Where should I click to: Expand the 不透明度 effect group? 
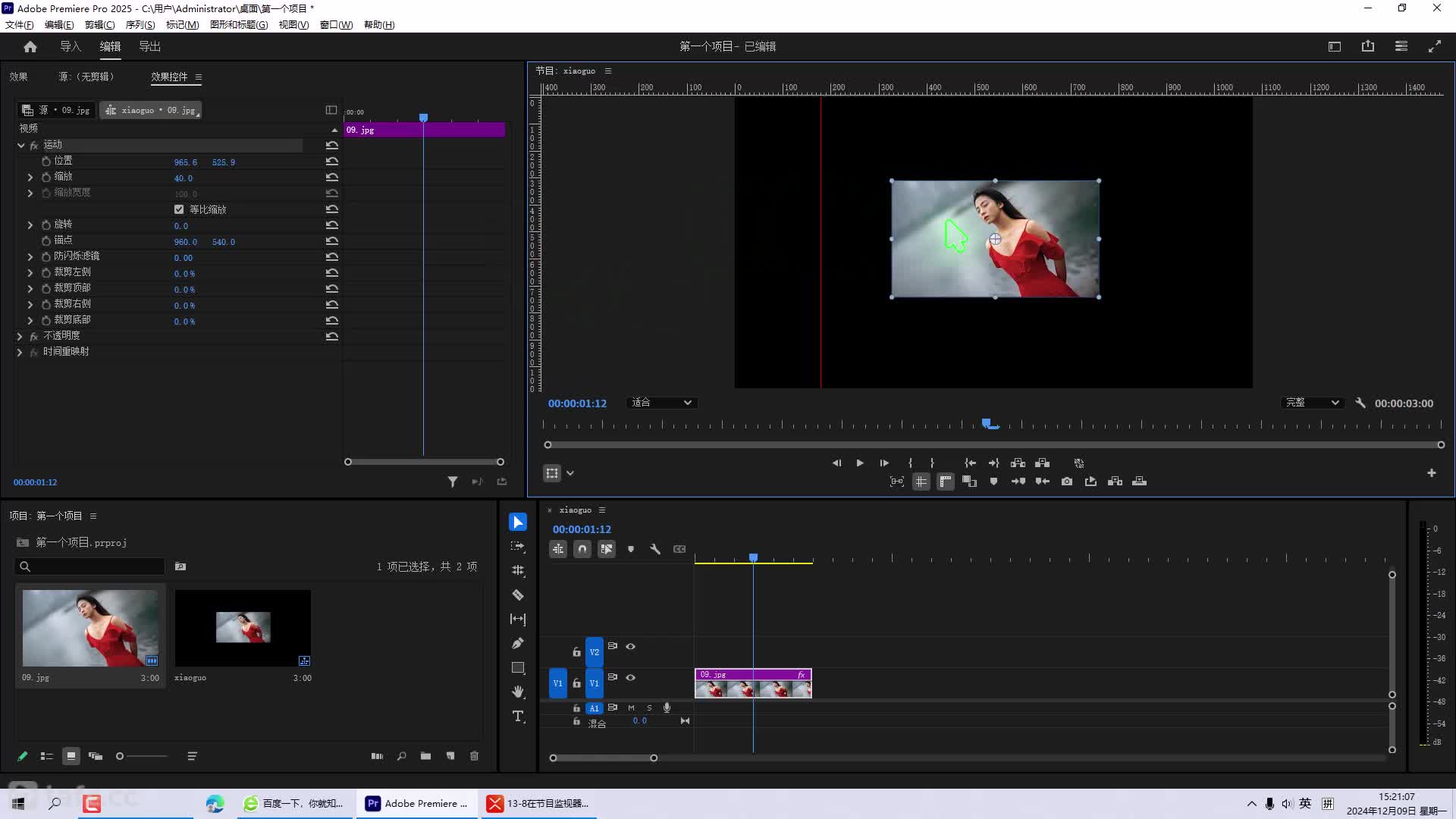[20, 336]
